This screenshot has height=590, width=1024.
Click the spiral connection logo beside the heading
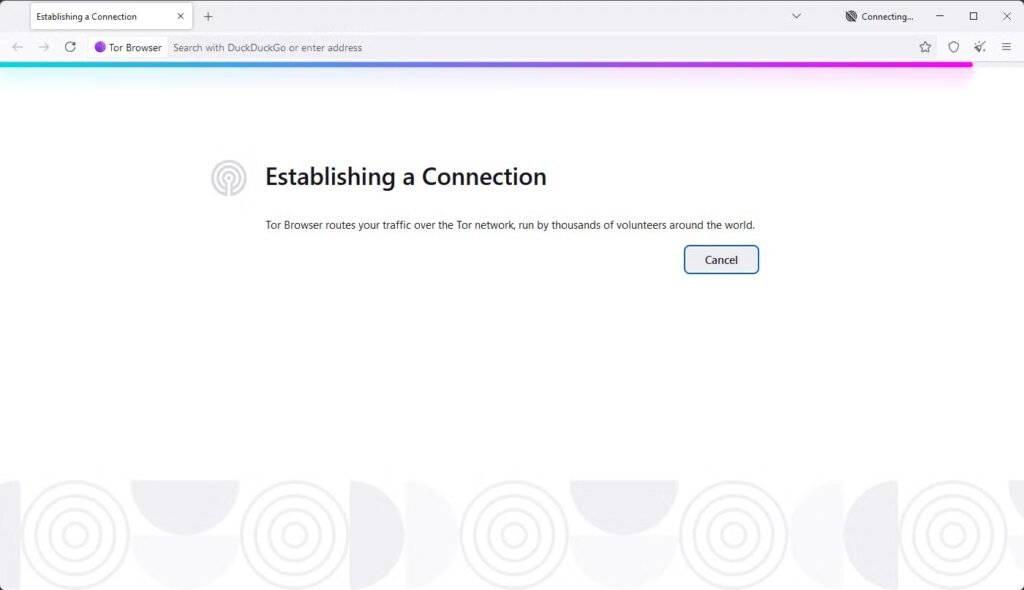(x=228, y=177)
